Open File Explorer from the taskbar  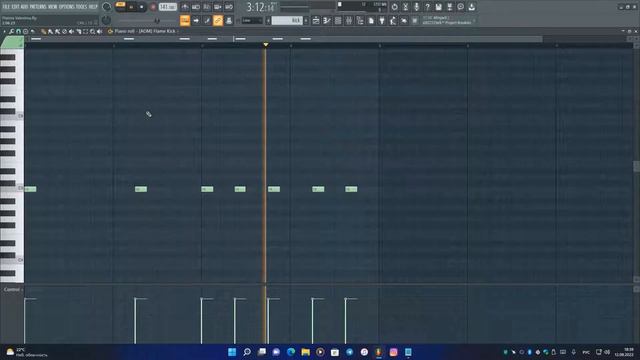[x=305, y=352]
